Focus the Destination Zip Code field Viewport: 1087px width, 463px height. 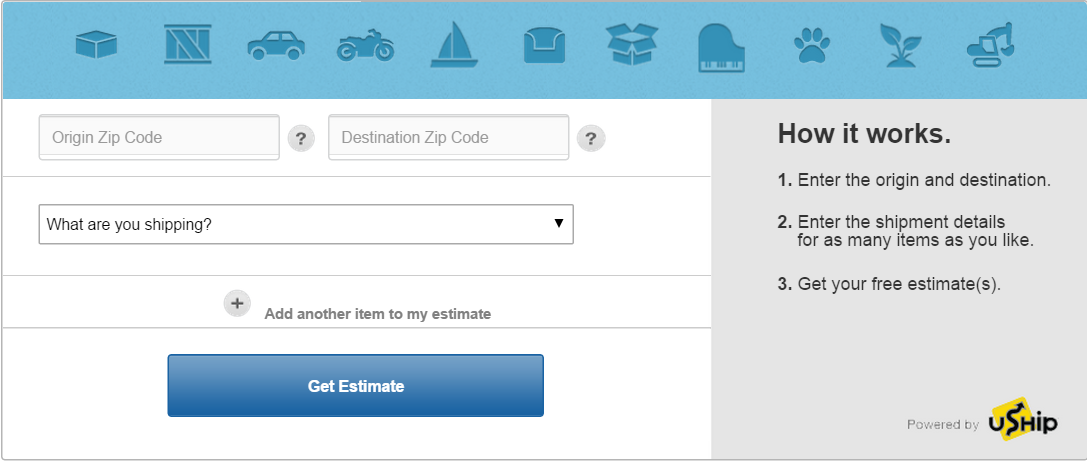[x=448, y=137]
